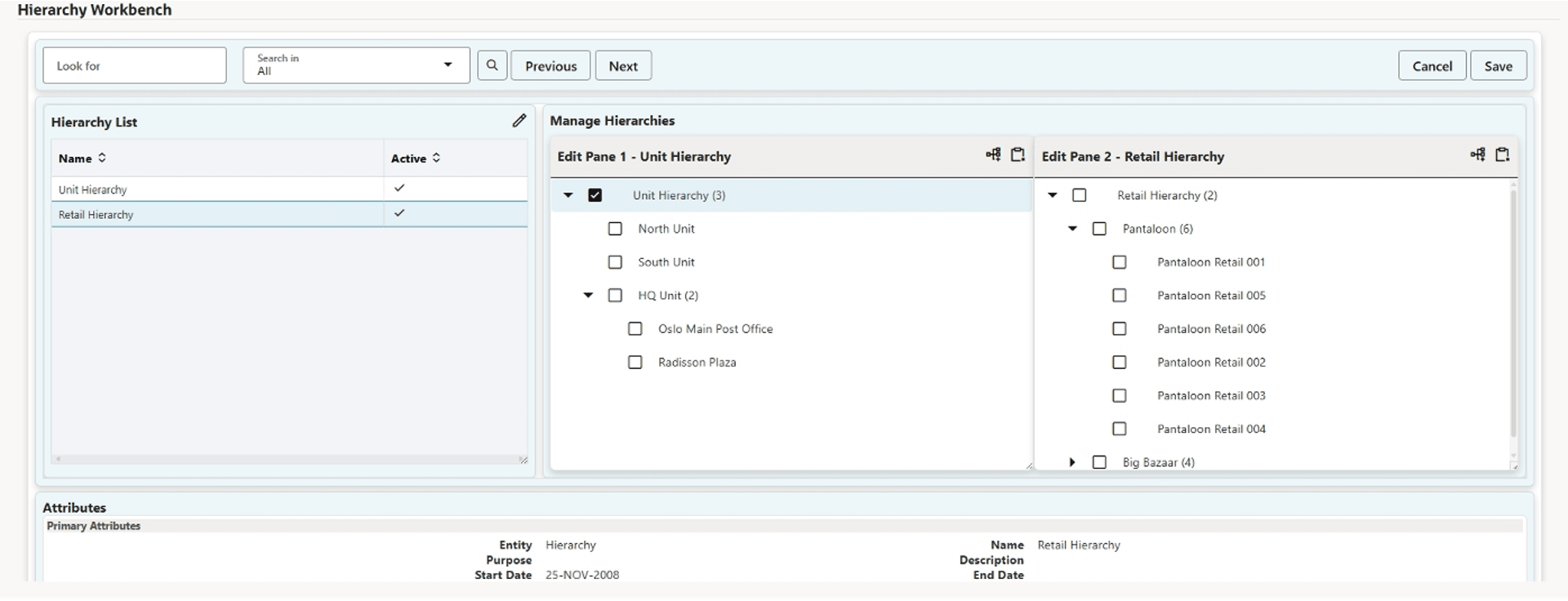Click the clipboard icon in Edit Pane 2

(1502, 154)
